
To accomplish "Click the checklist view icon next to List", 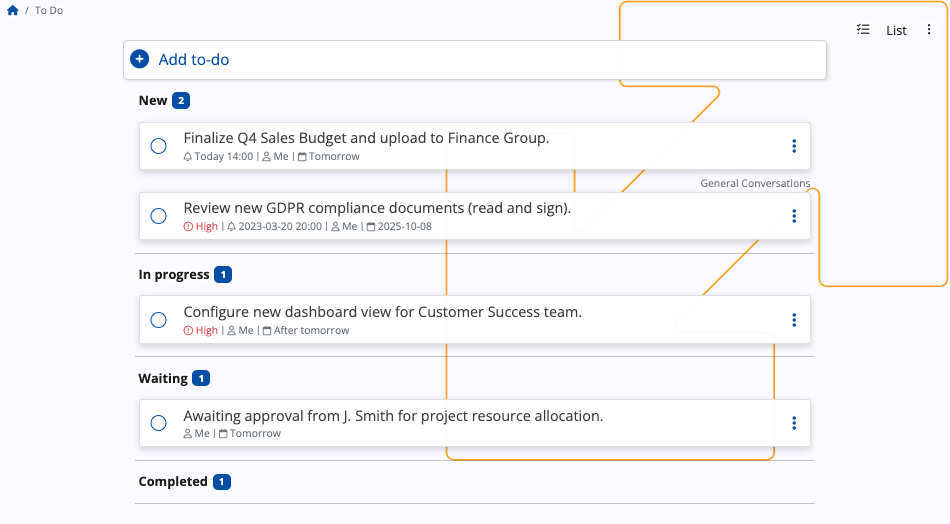I will click(x=864, y=30).
